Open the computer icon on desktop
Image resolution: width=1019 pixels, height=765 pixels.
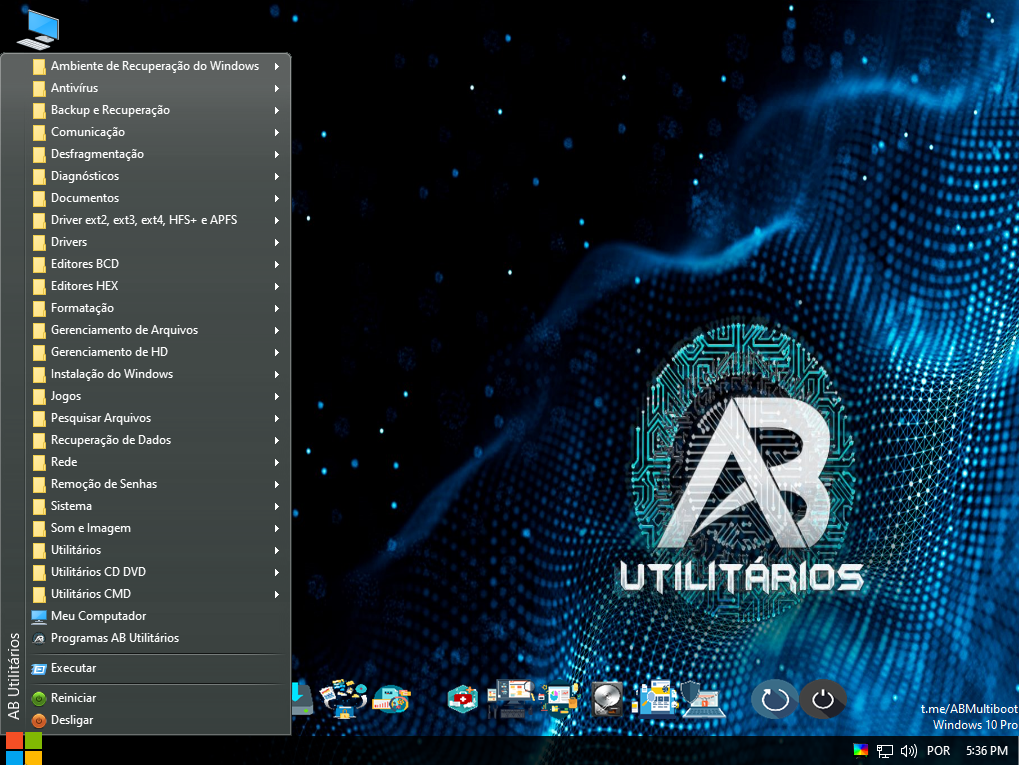click(x=37, y=29)
